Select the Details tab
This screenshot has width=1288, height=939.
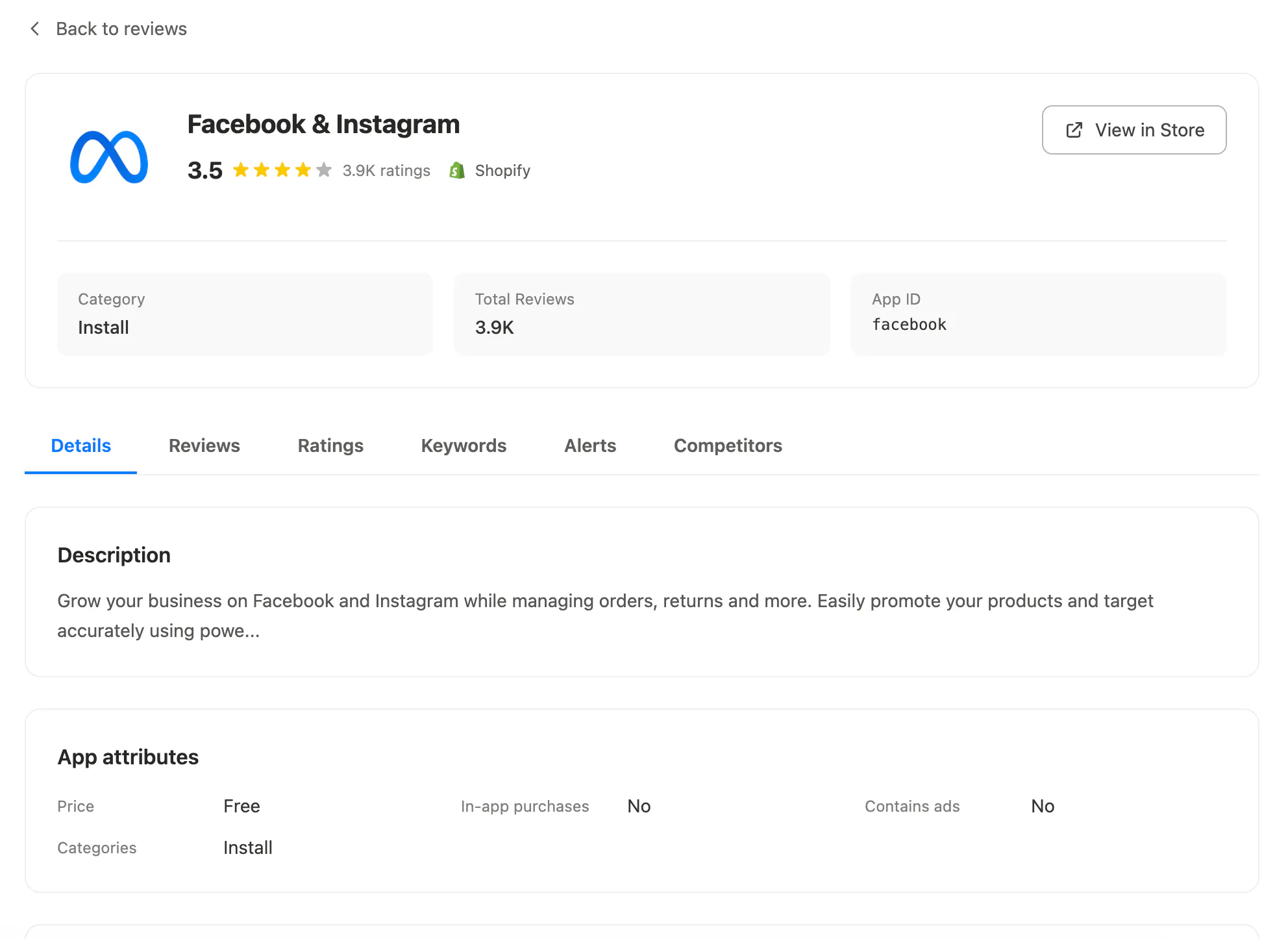point(81,445)
